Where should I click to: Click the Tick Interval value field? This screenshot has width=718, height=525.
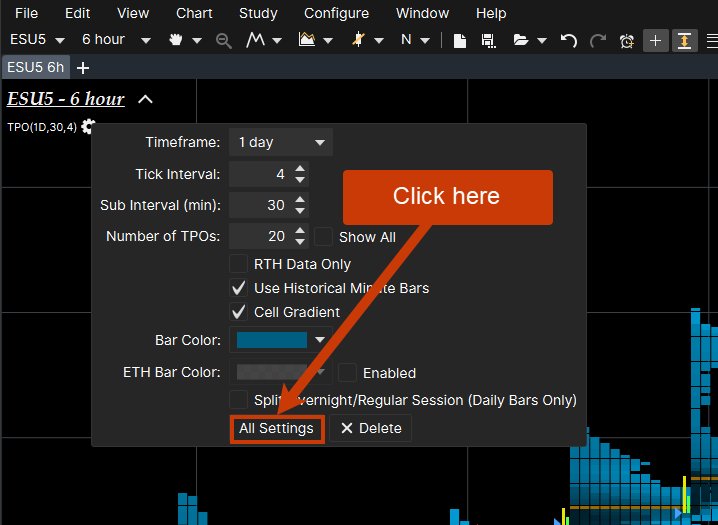click(259, 174)
